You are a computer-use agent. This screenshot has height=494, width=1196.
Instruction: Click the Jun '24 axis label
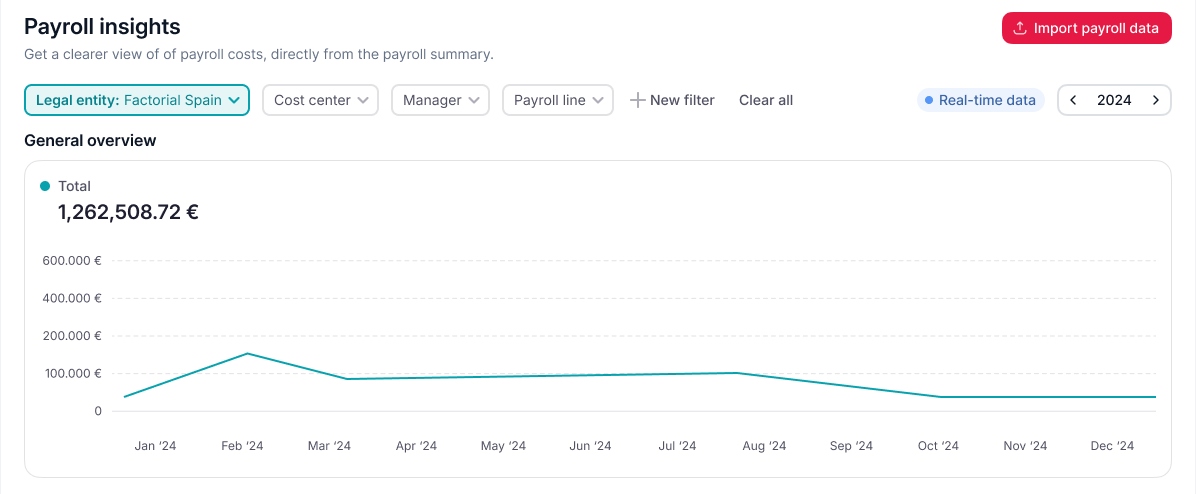point(590,446)
